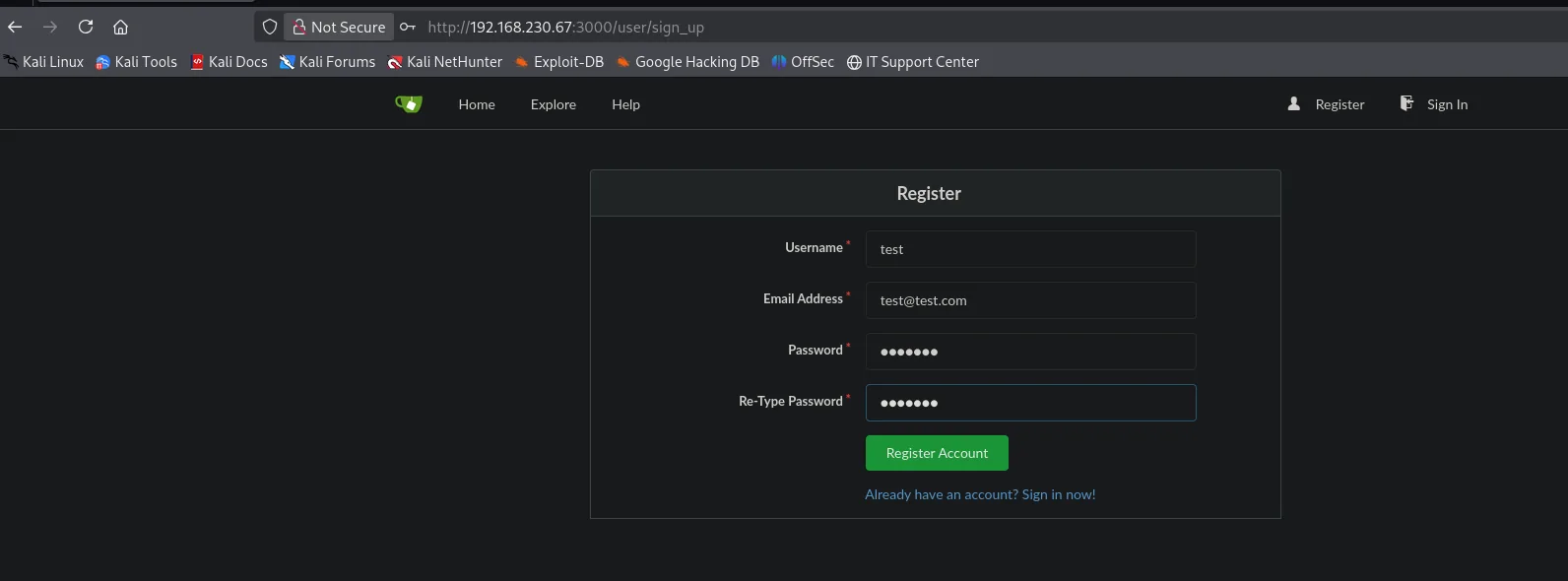Open the Kali NetHunter bookmark
The height and width of the screenshot is (581, 1568).
[x=445, y=61]
